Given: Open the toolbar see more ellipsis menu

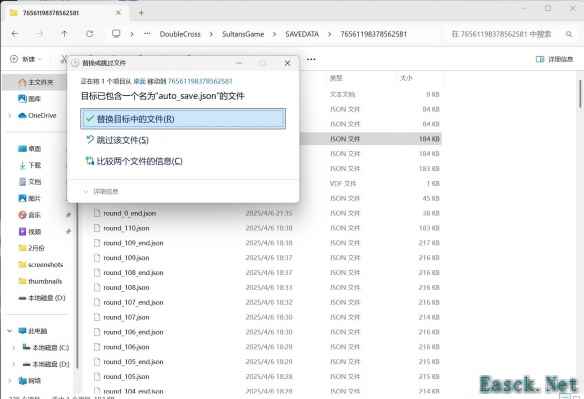Looking at the screenshot, I should coord(311,59).
